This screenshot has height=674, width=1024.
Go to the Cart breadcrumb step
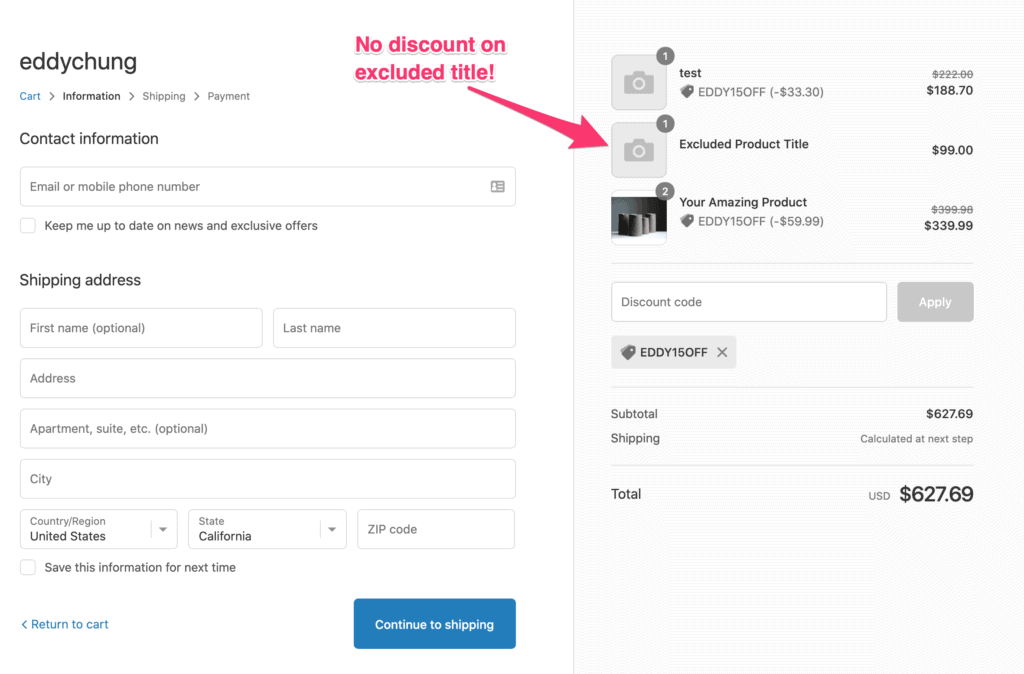pyautogui.click(x=29, y=96)
